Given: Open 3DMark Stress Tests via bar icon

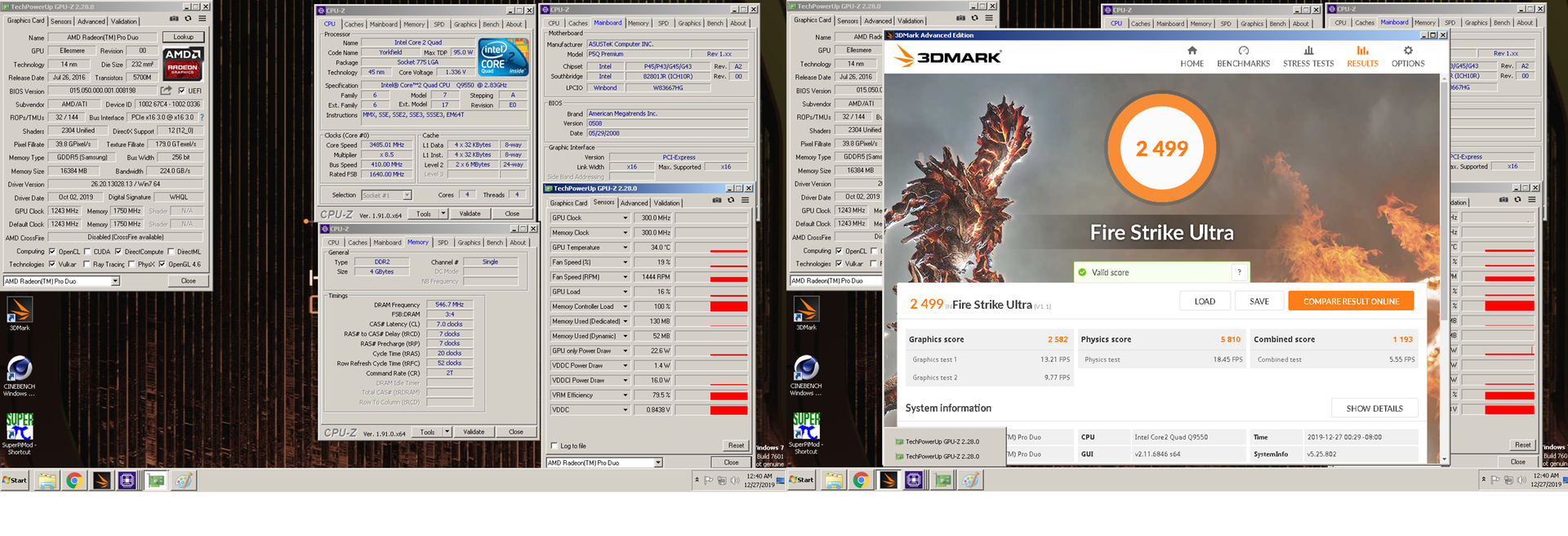Looking at the screenshot, I should point(1308,51).
